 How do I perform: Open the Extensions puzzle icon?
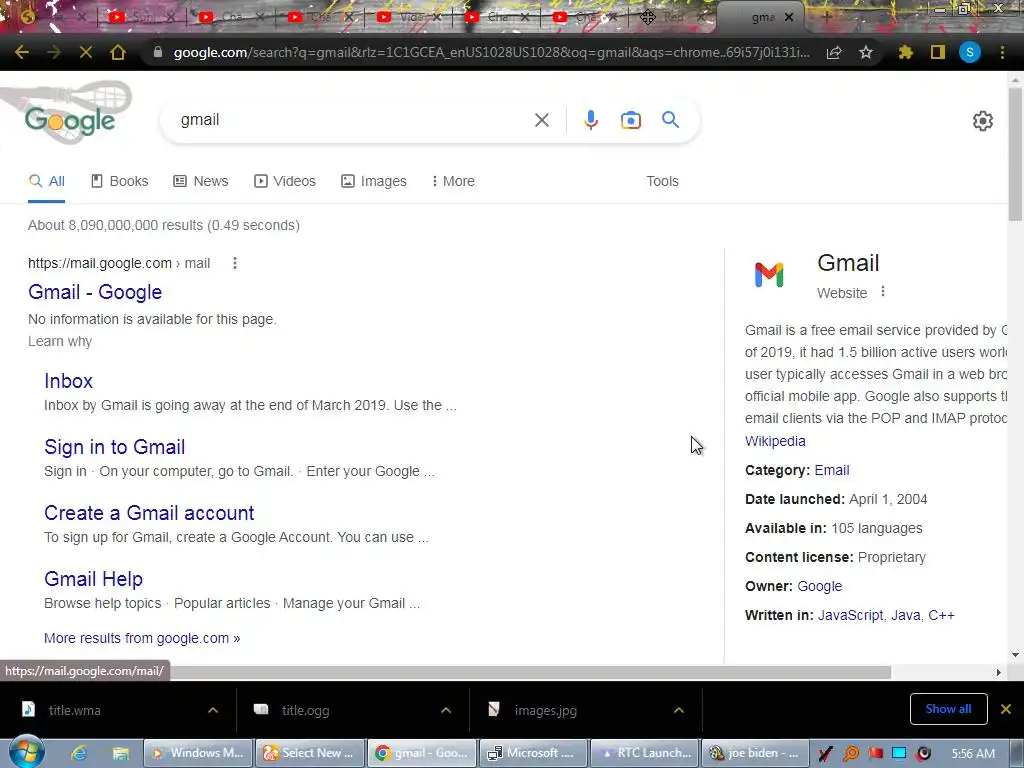[905, 52]
